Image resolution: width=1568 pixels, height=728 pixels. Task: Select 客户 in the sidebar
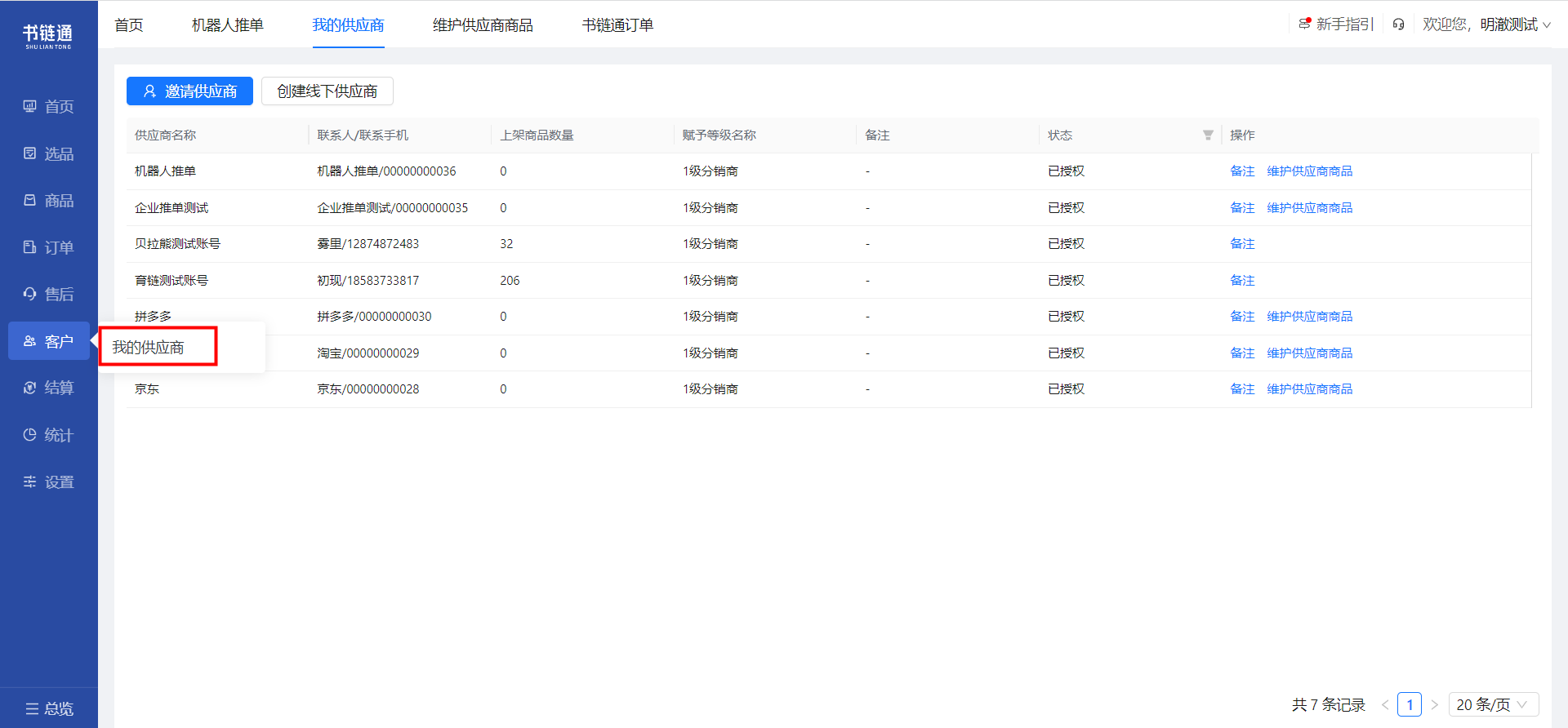tap(49, 341)
